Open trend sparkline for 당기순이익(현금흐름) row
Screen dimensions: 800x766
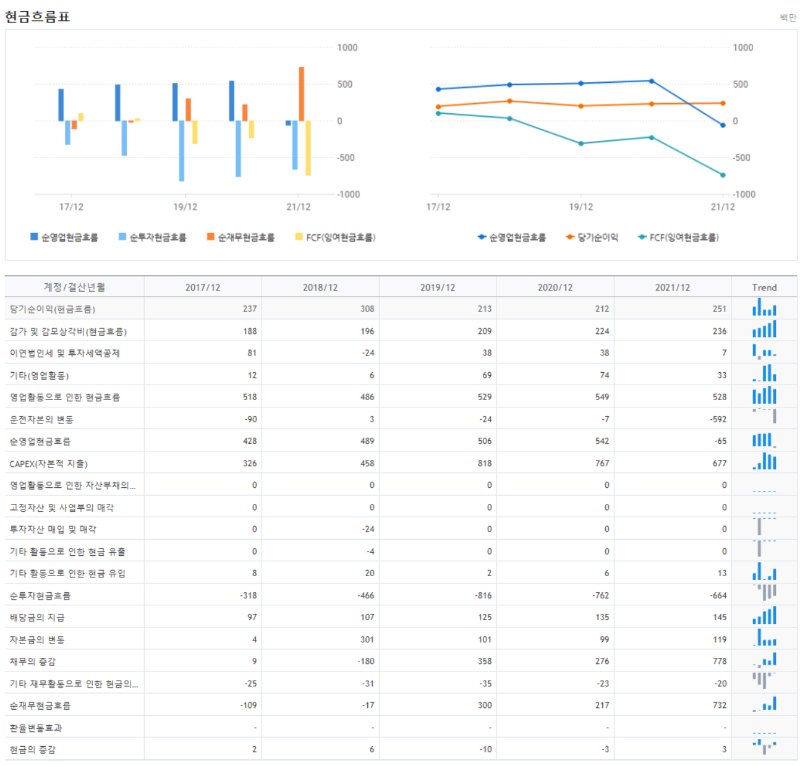click(x=764, y=307)
